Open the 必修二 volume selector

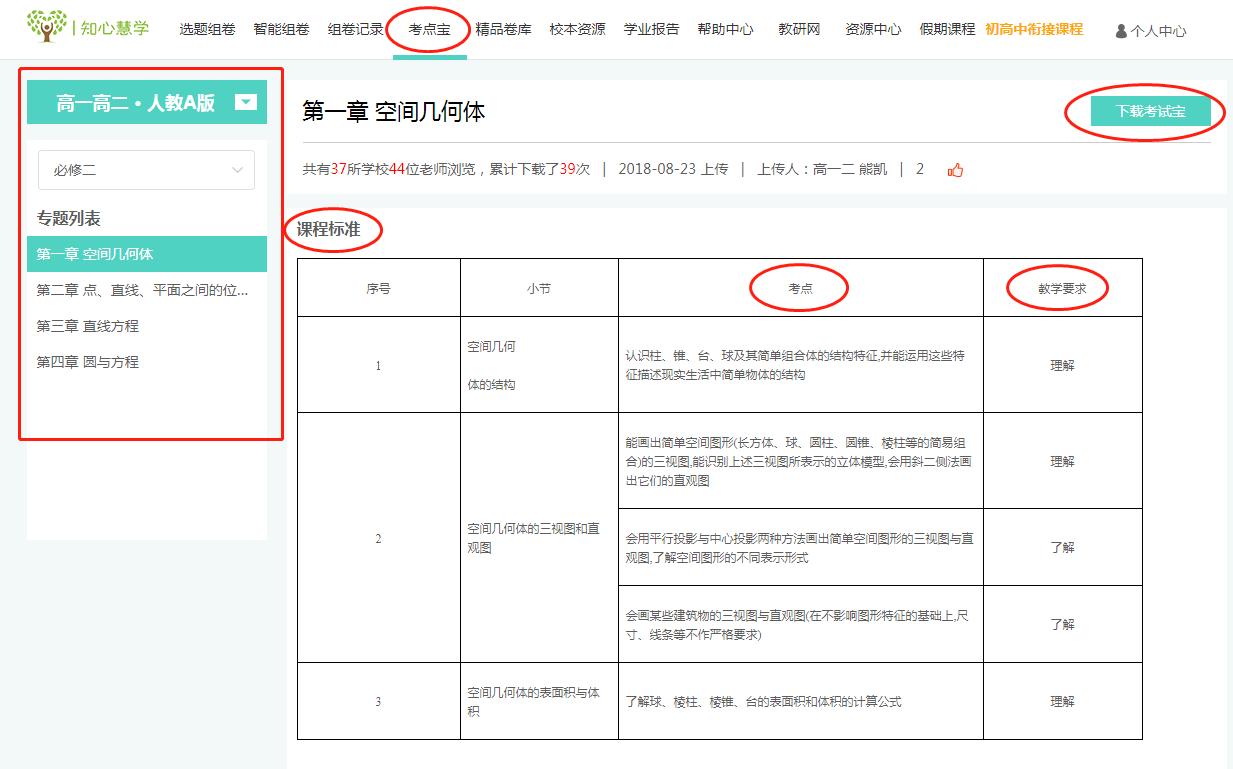pos(145,170)
